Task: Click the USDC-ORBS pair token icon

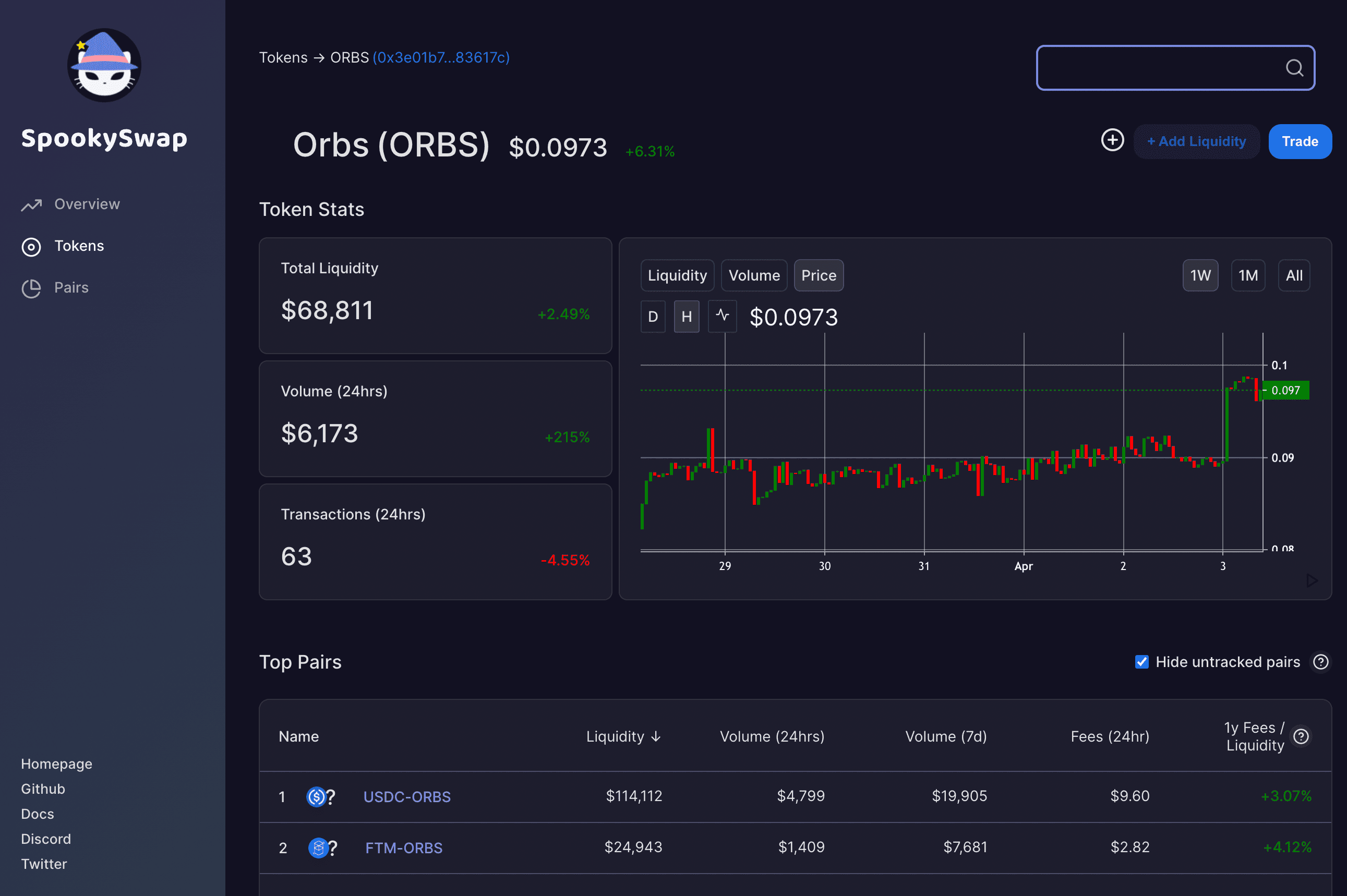Action: (321, 796)
